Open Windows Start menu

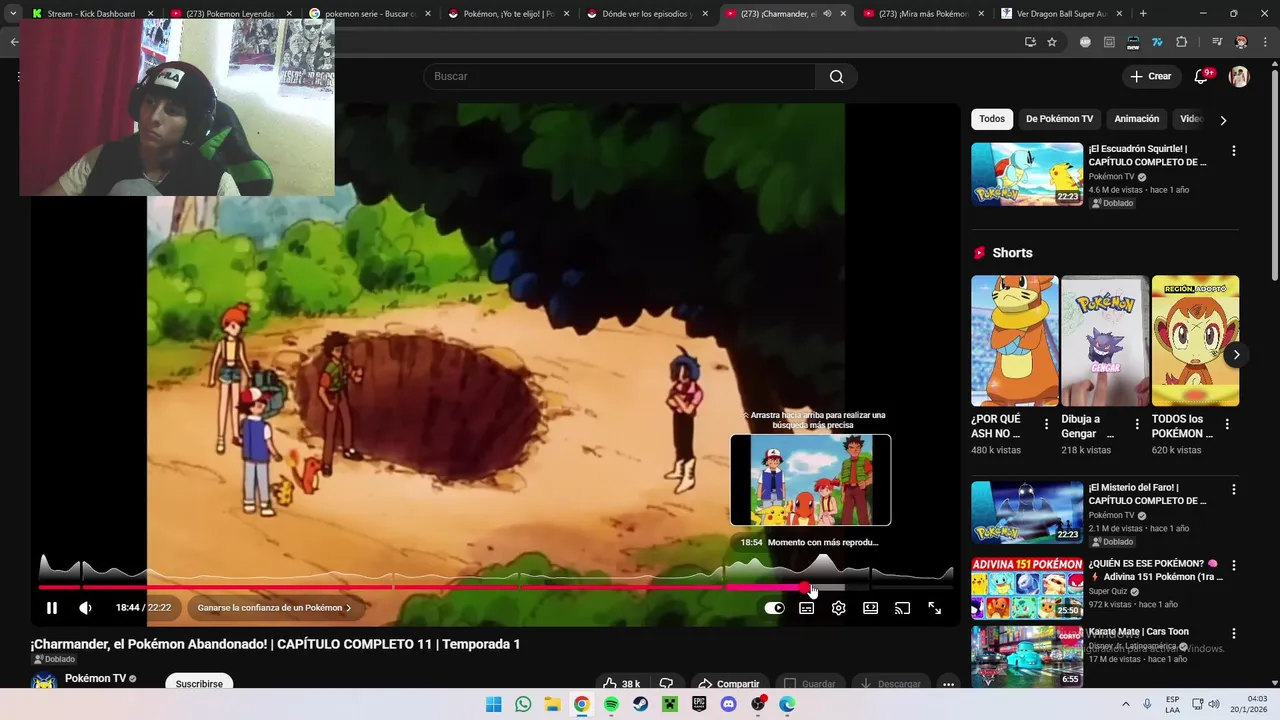click(x=494, y=704)
